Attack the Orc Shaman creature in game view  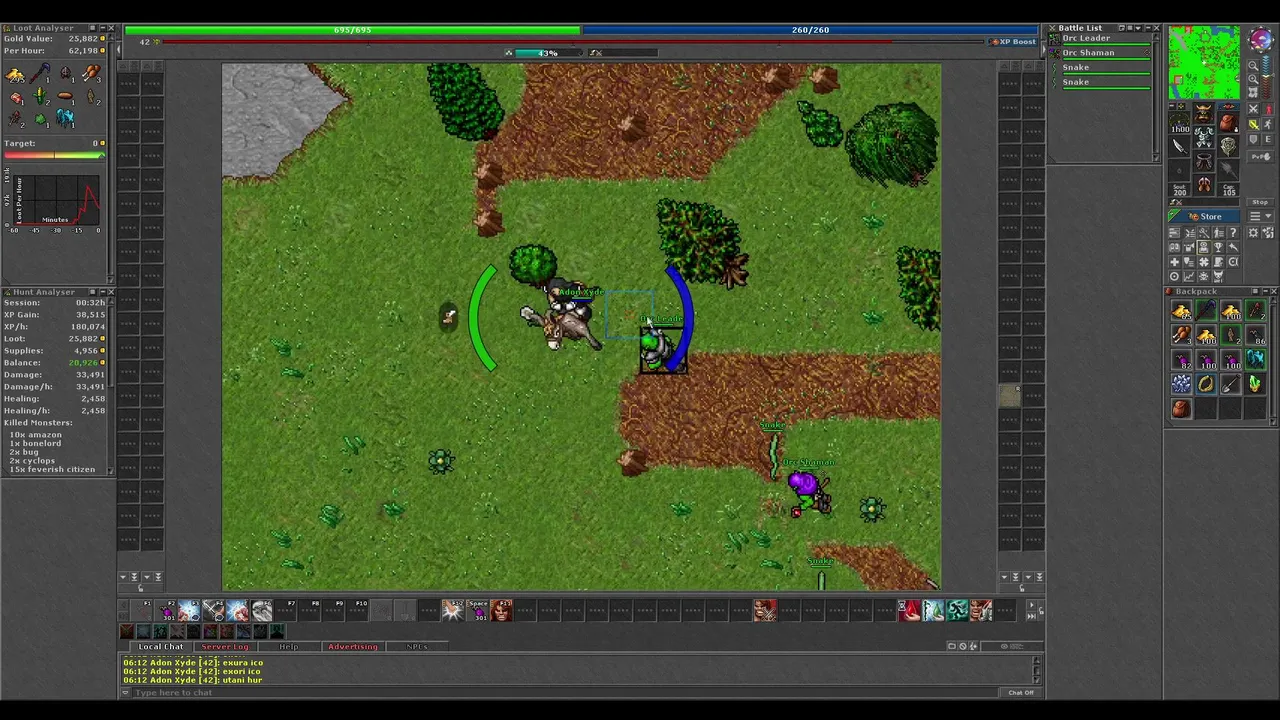pyautogui.click(x=808, y=495)
